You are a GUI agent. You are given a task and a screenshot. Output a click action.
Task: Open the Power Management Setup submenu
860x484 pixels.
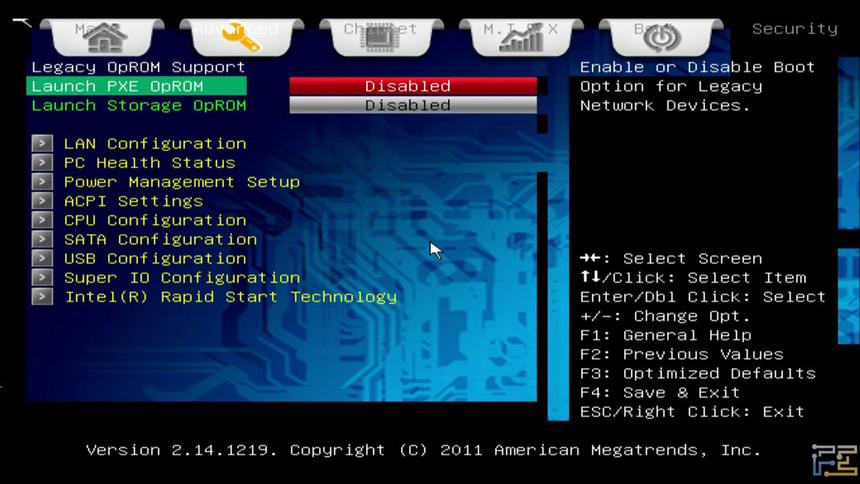point(182,182)
